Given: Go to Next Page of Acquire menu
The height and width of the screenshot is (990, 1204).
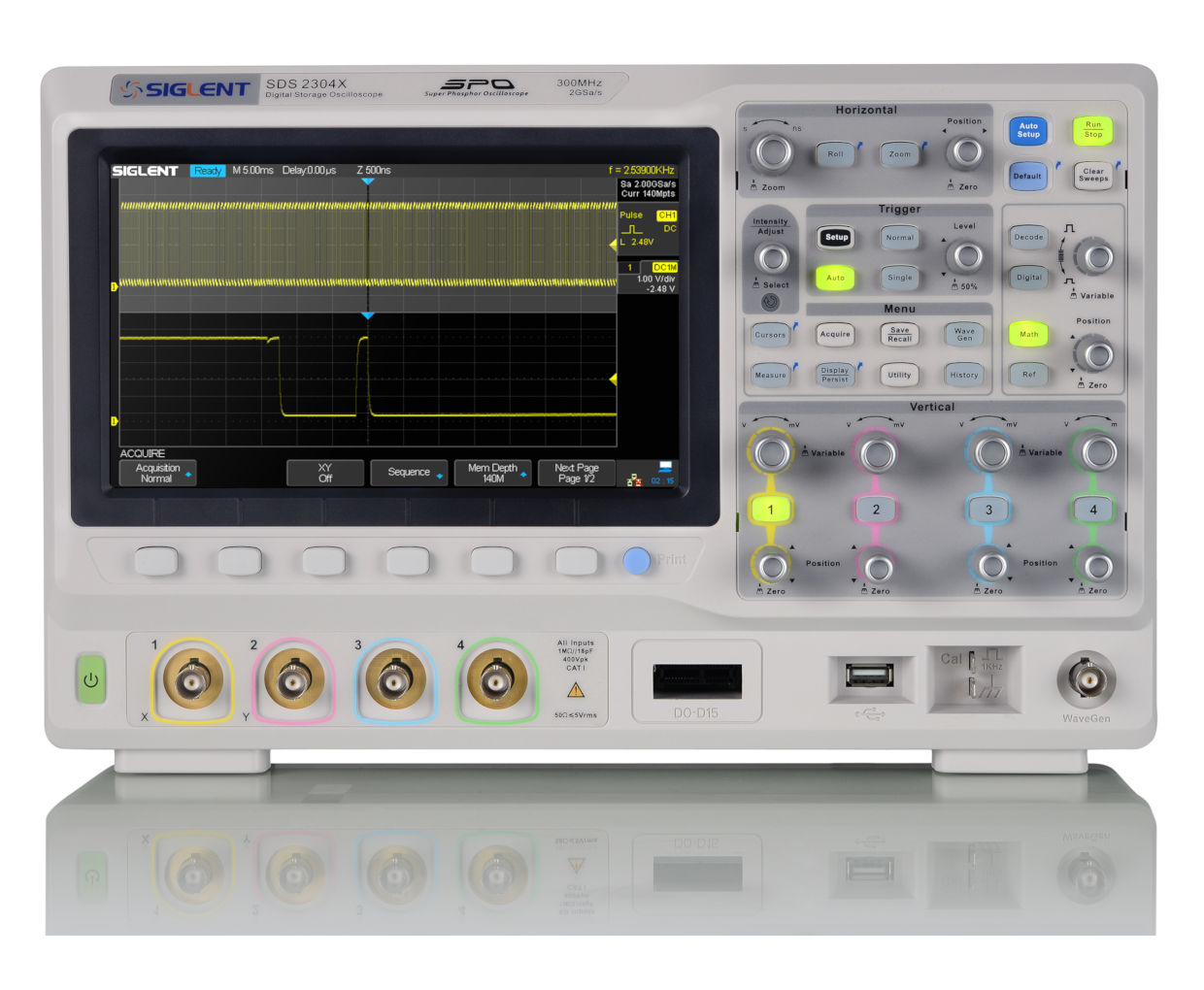Looking at the screenshot, I should (577, 473).
